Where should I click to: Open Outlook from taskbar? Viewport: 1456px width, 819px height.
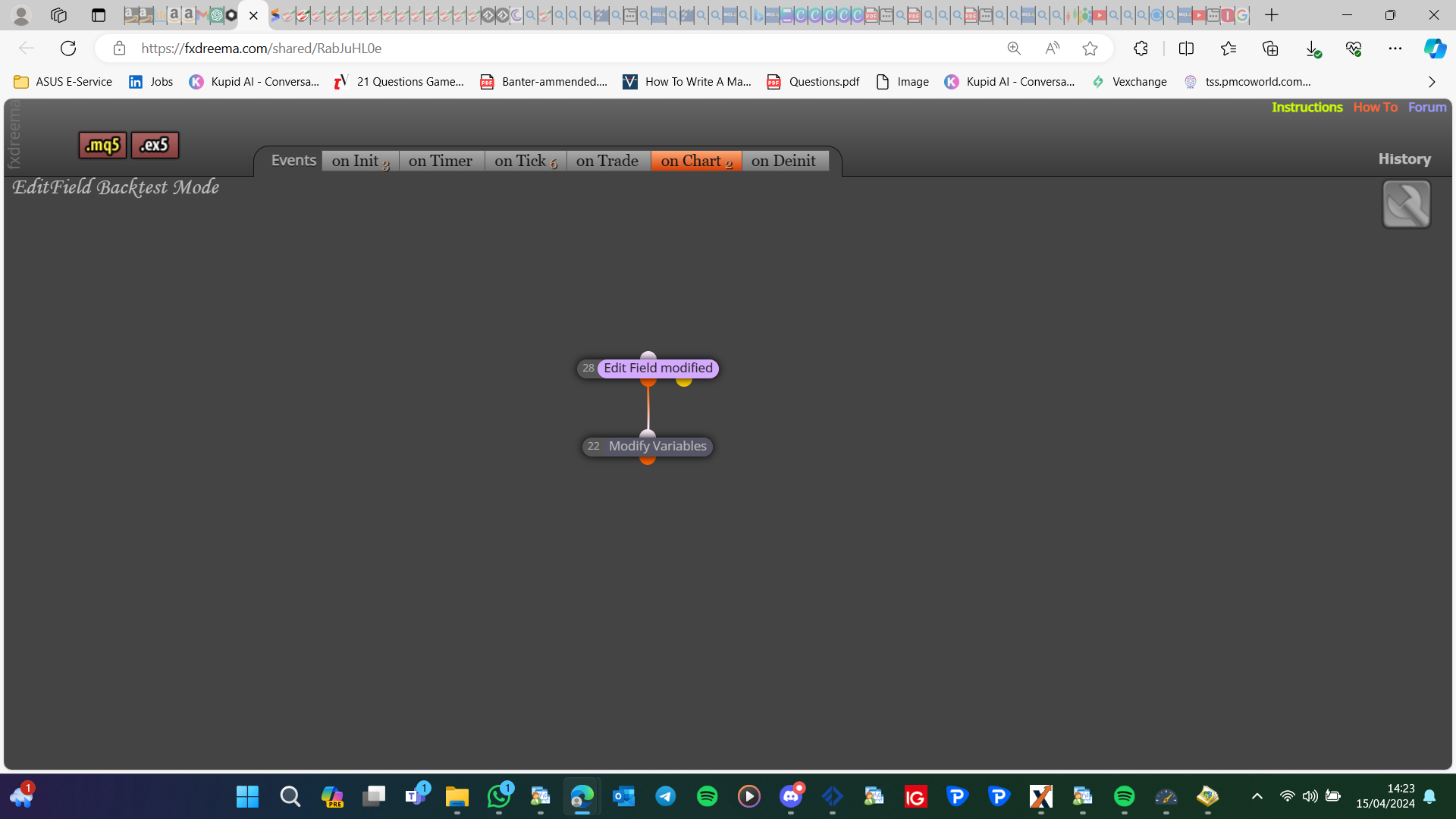(x=623, y=796)
